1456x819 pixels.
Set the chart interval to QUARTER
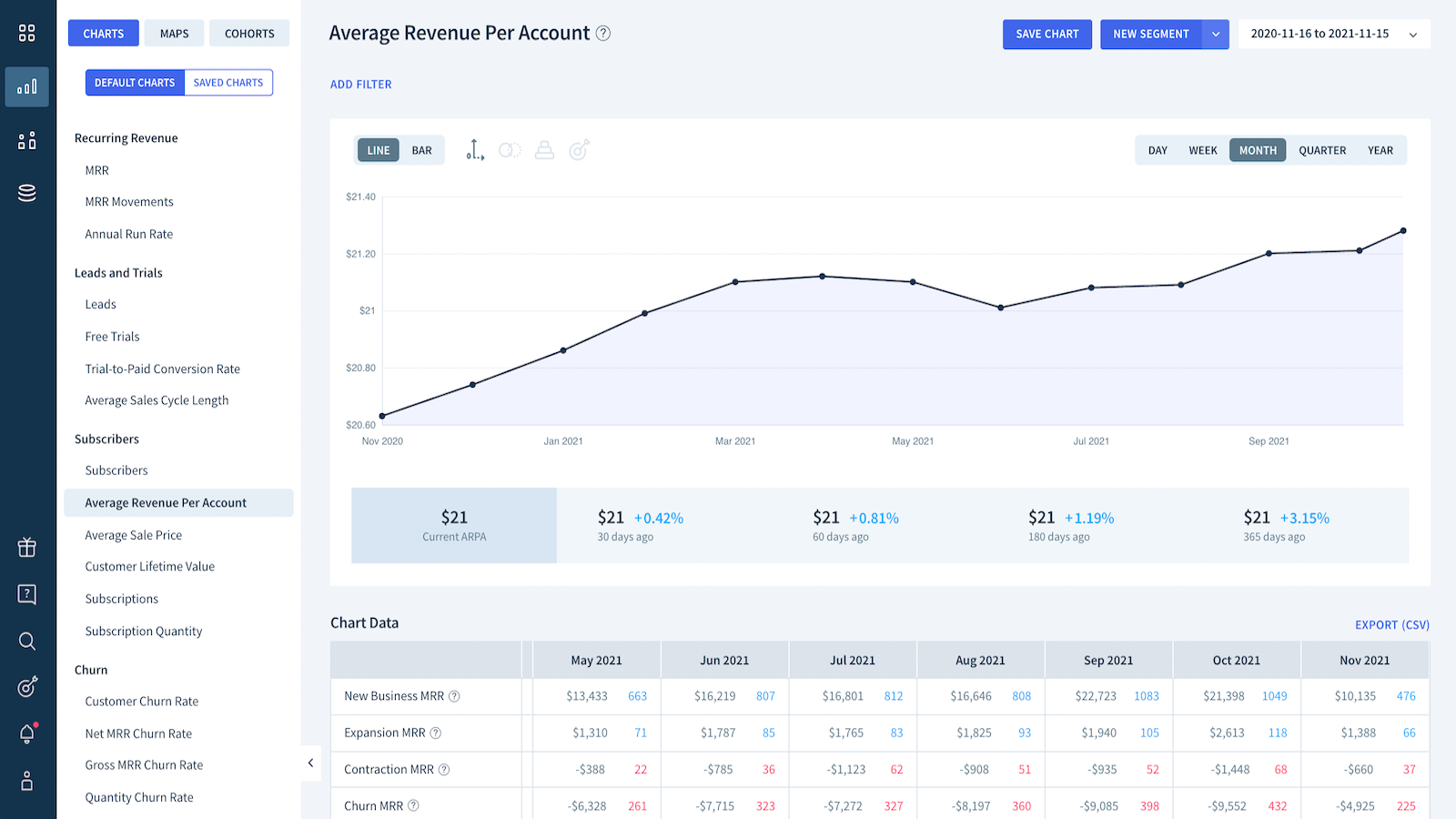[1321, 151]
